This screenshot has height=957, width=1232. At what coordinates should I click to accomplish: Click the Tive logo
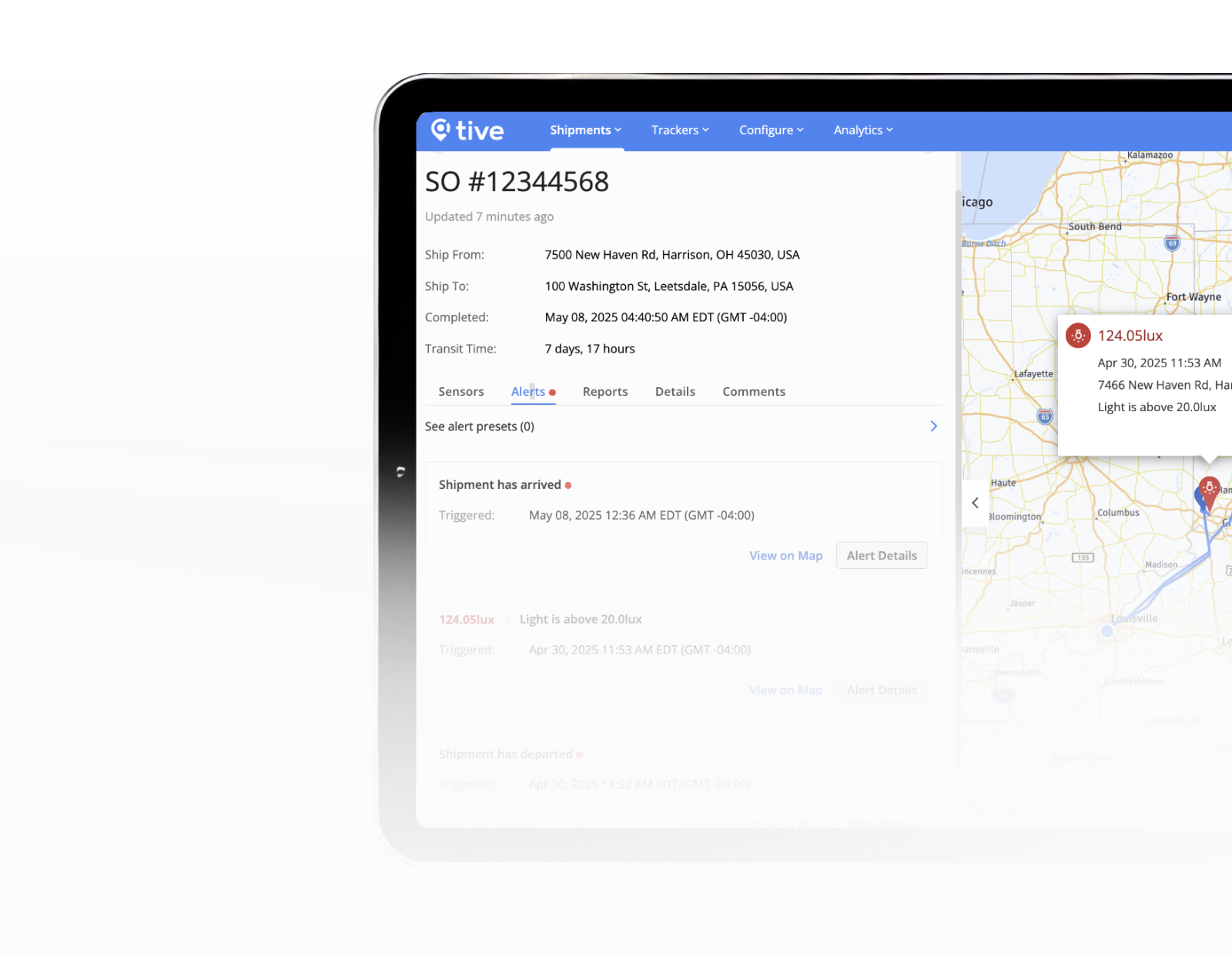click(467, 130)
